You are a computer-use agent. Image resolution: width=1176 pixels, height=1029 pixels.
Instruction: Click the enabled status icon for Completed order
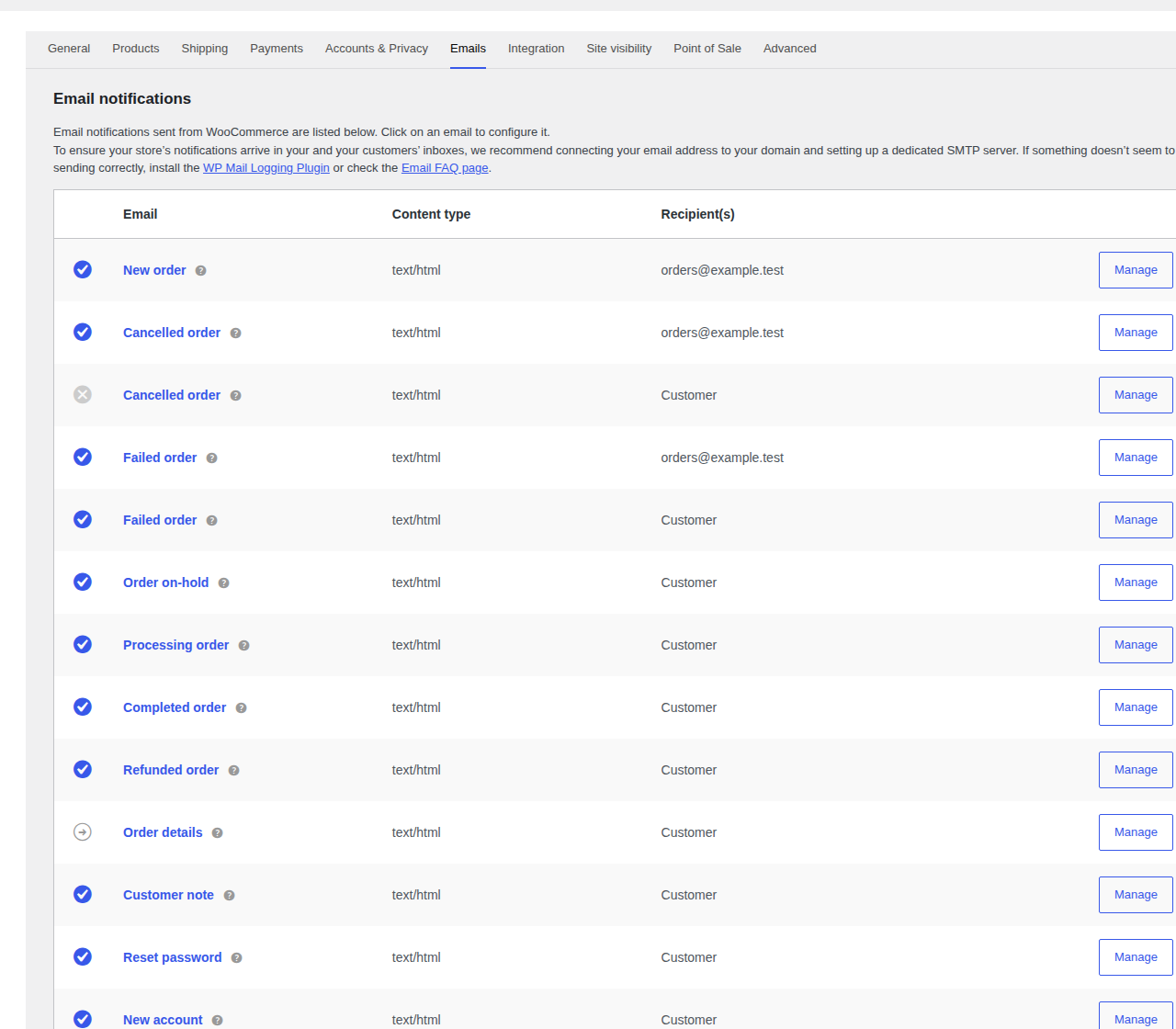tap(83, 707)
